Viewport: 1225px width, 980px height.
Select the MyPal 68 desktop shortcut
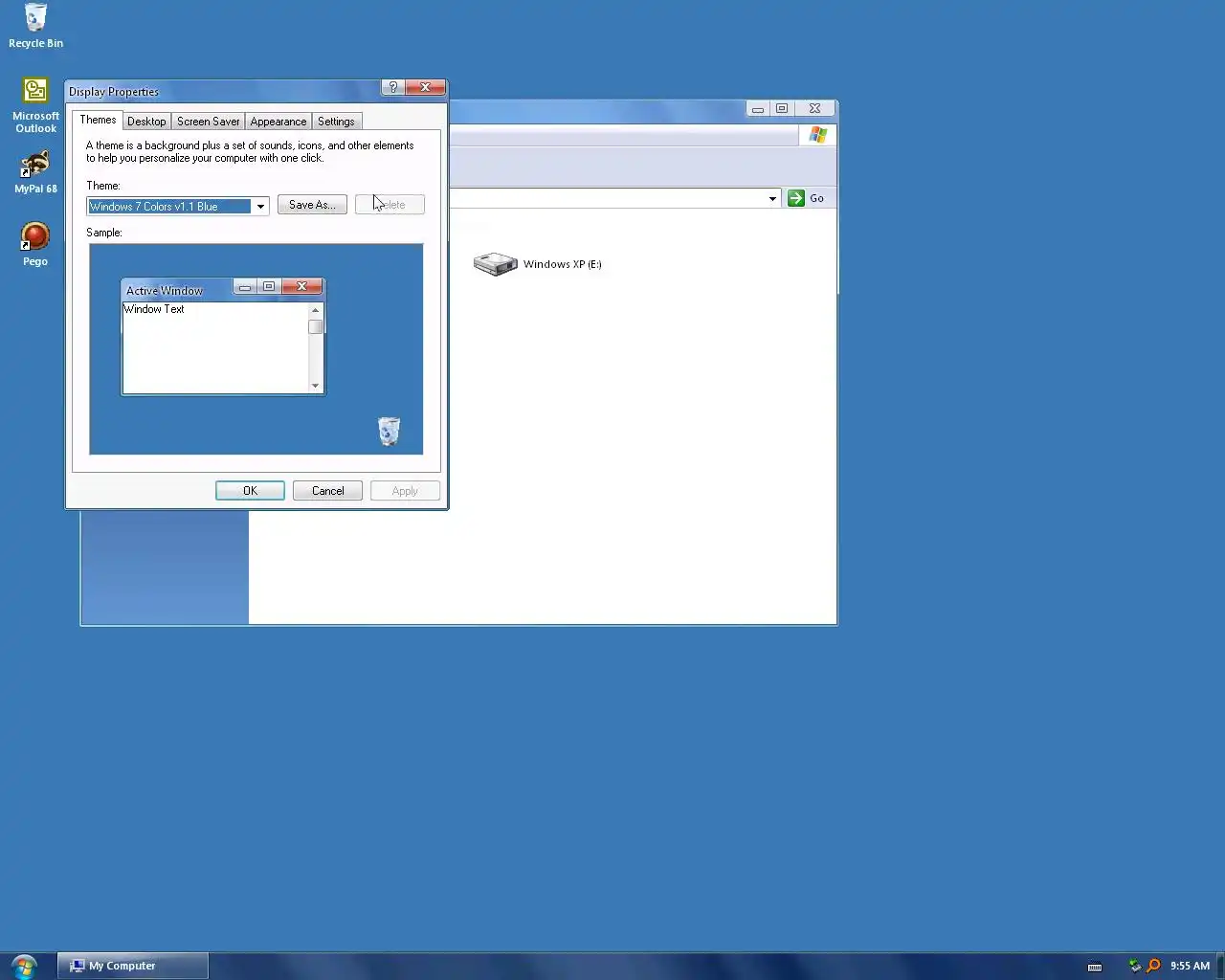click(35, 172)
